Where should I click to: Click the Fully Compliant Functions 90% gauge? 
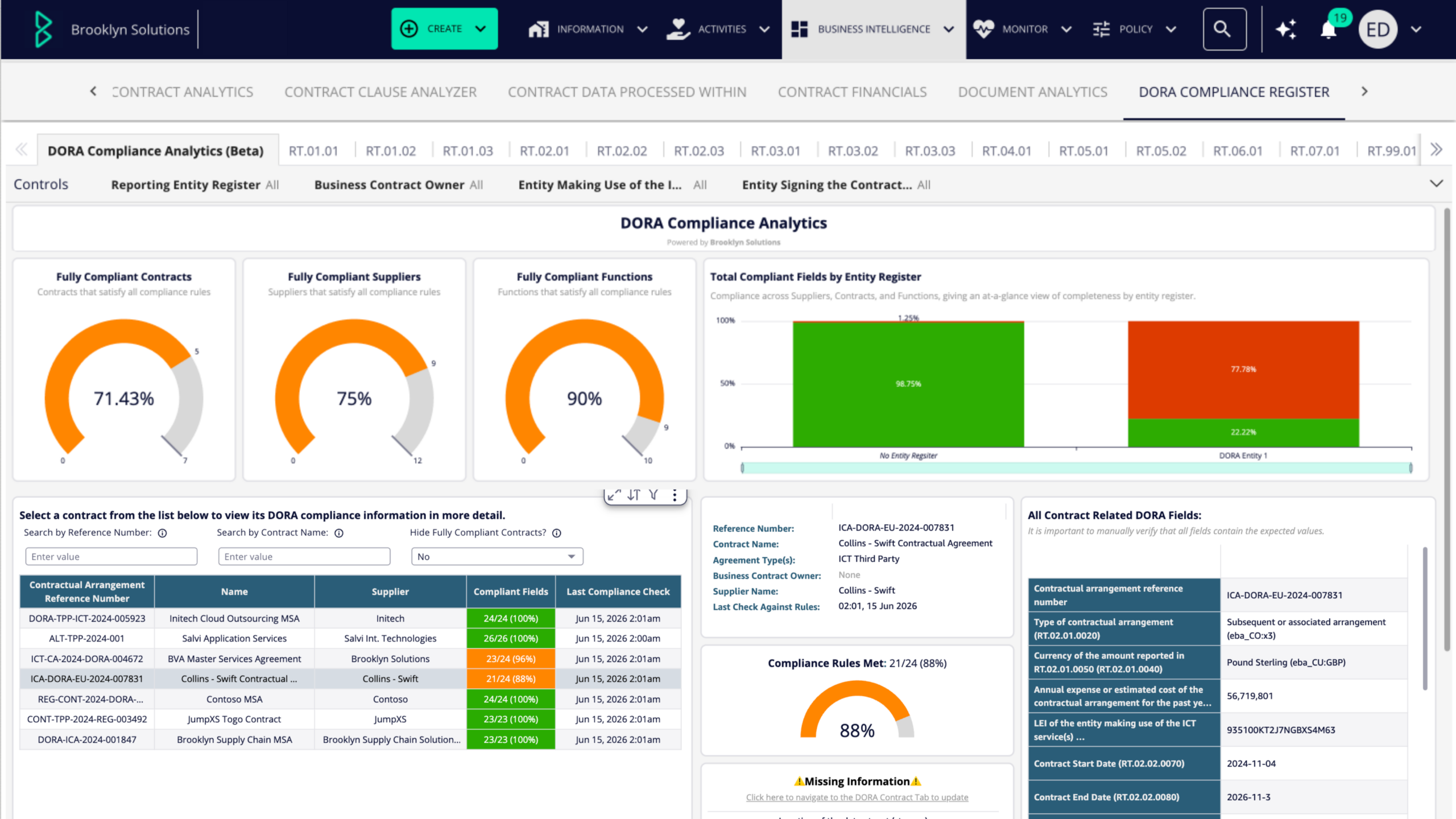click(585, 387)
